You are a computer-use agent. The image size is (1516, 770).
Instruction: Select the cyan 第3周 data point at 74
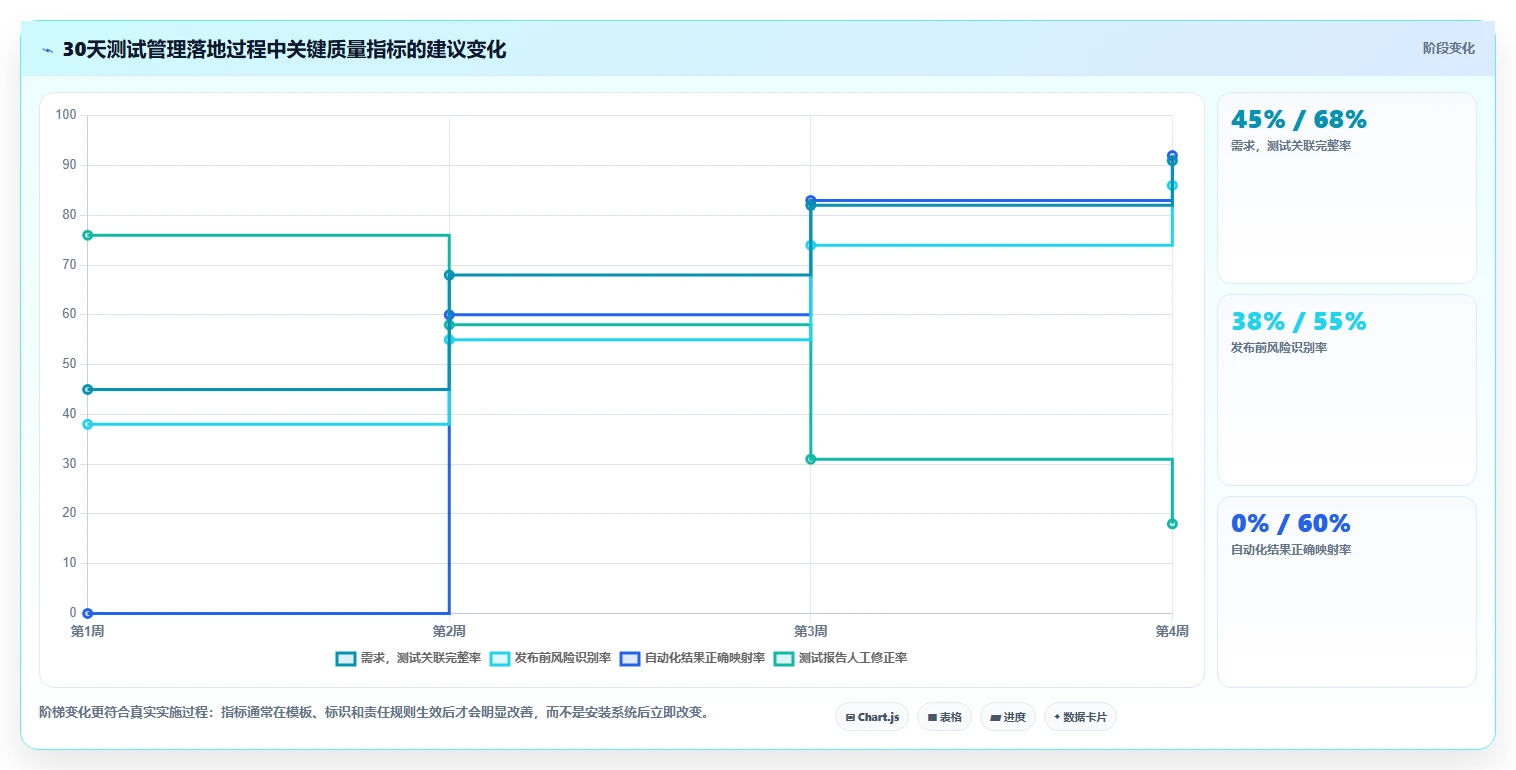pyautogui.click(x=810, y=245)
